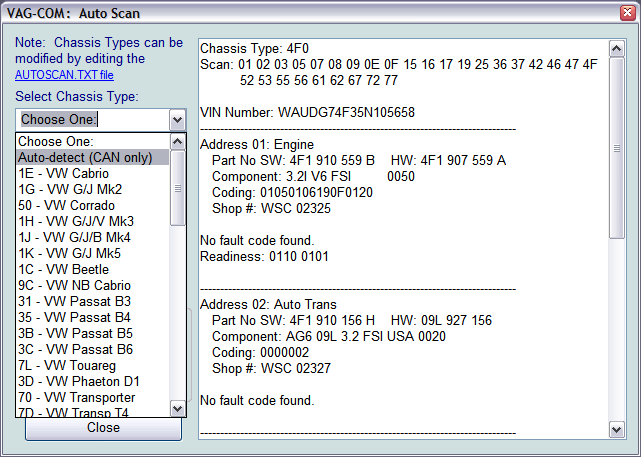The width and height of the screenshot is (641, 457).
Task: Click 'Shop #: WSC 02325' line
Action: (x=271, y=208)
